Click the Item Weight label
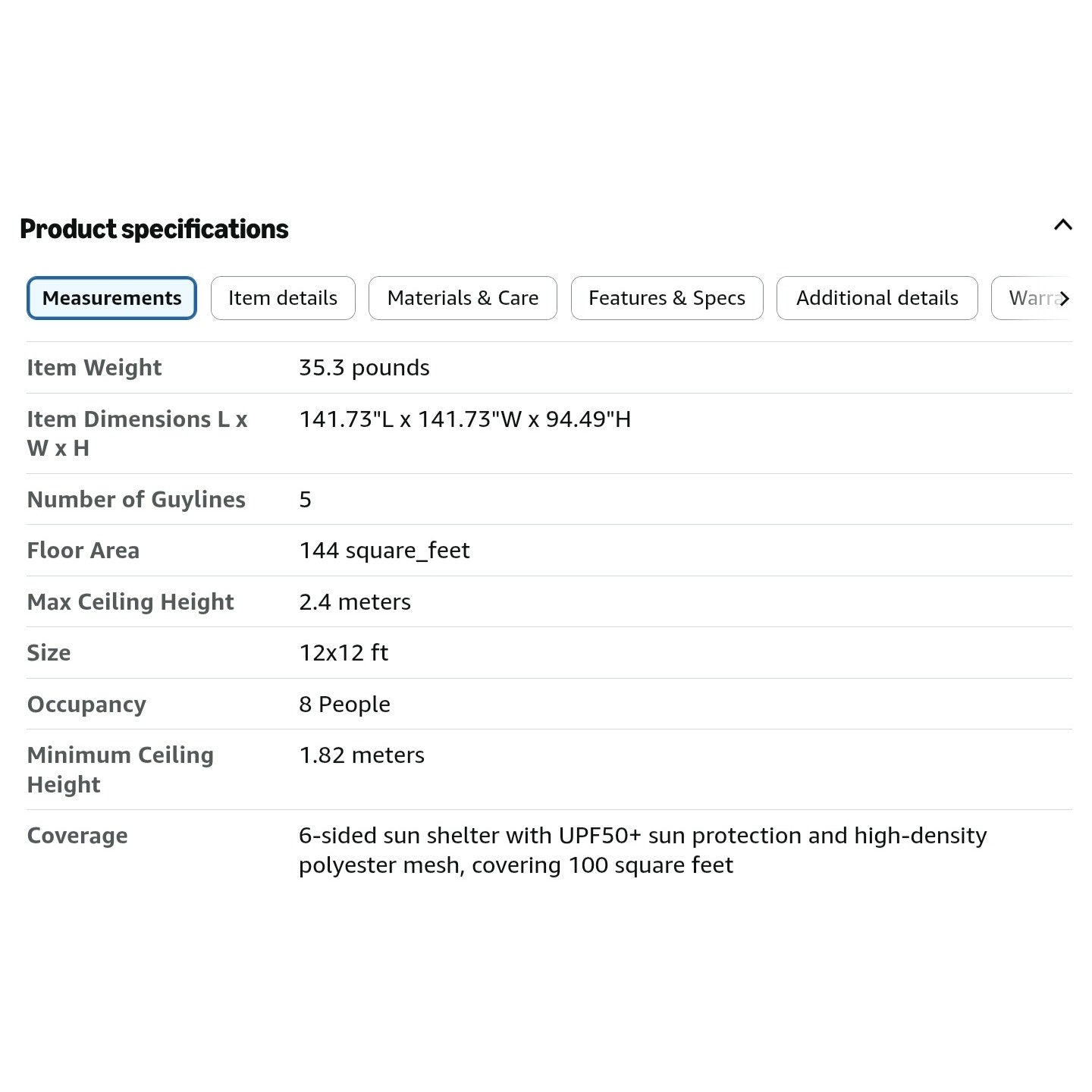 coord(94,368)
